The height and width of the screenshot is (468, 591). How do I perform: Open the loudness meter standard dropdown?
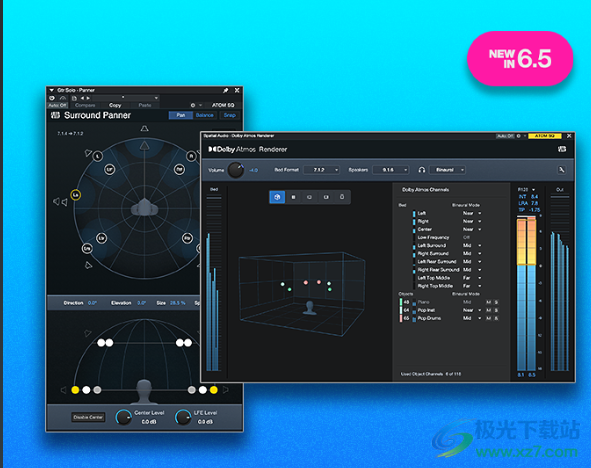coord(527,190)
